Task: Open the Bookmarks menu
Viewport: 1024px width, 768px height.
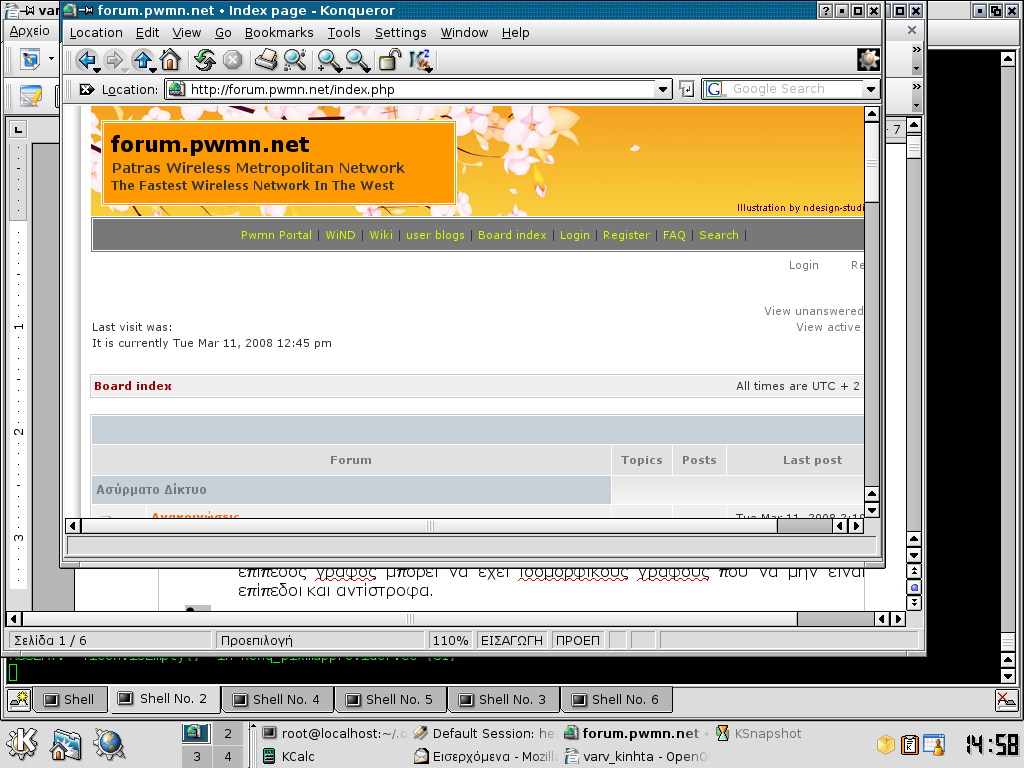Action: (x=279, y=33)
